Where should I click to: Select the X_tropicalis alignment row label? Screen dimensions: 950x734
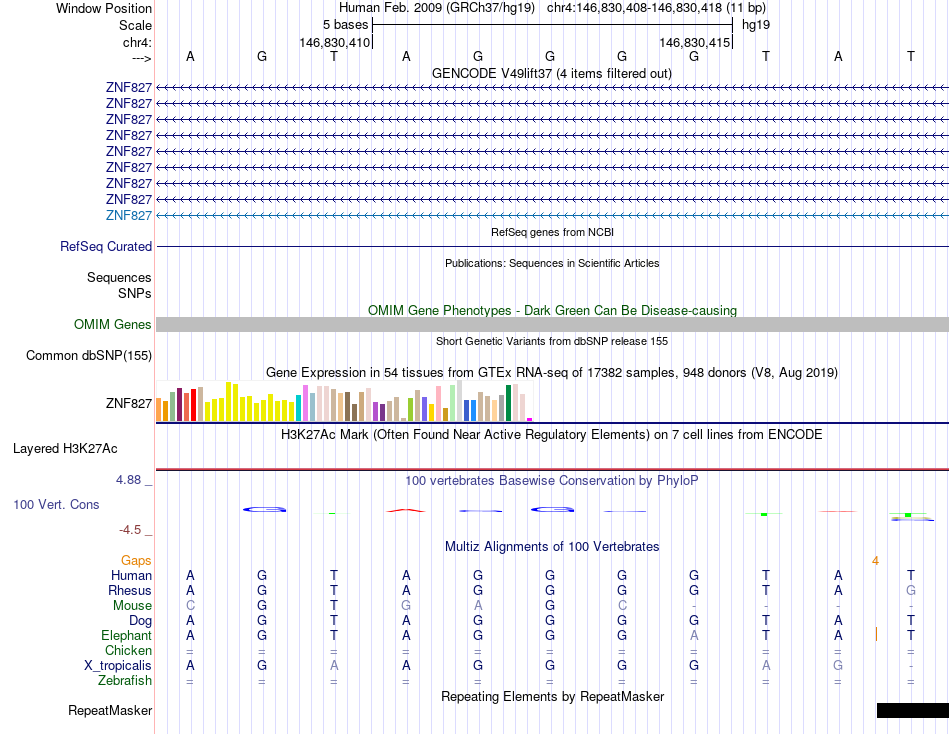point(118,666)
